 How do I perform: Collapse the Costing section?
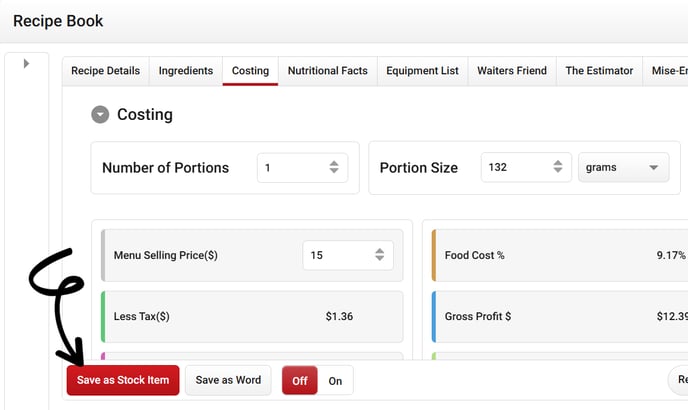[x=100, y=115]
